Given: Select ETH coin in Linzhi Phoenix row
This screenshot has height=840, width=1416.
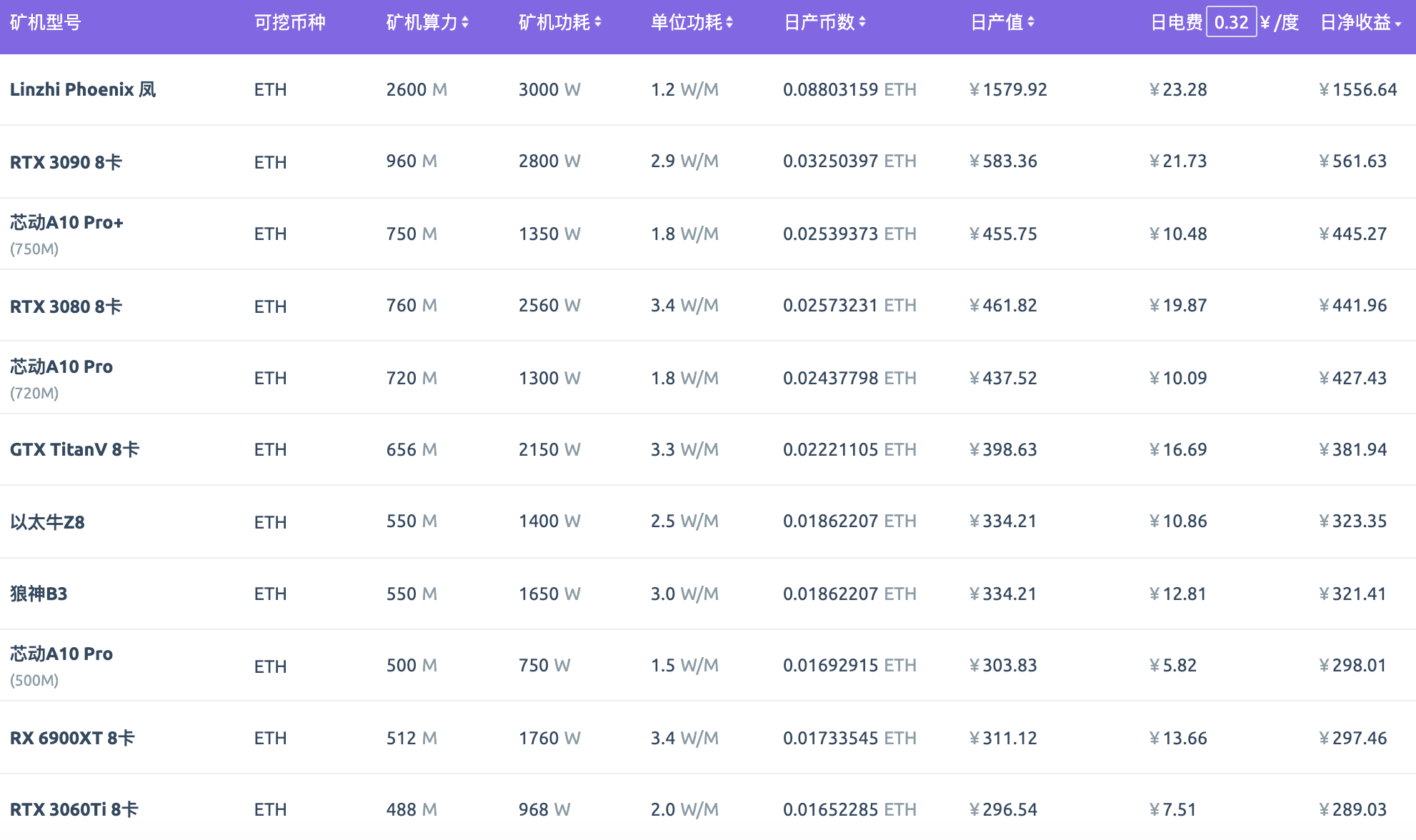Looking at the screenshot, I should [270, 90].
